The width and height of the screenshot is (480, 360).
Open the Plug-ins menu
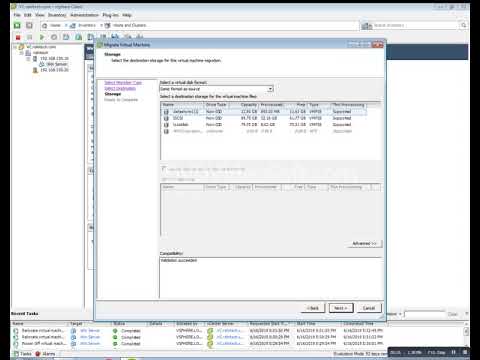tap(110, 15)
